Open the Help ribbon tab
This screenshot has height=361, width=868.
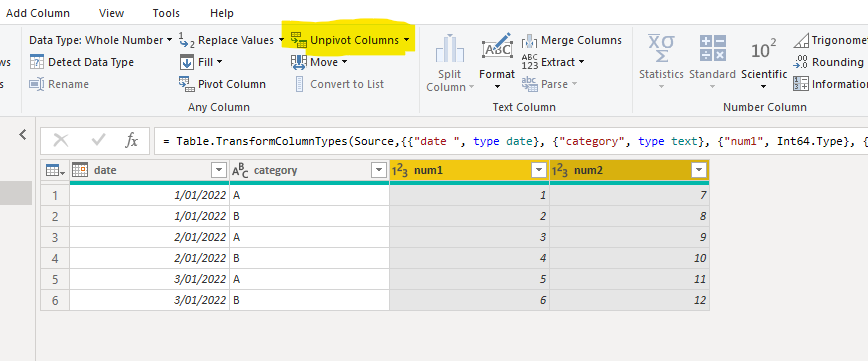(222, 13)
